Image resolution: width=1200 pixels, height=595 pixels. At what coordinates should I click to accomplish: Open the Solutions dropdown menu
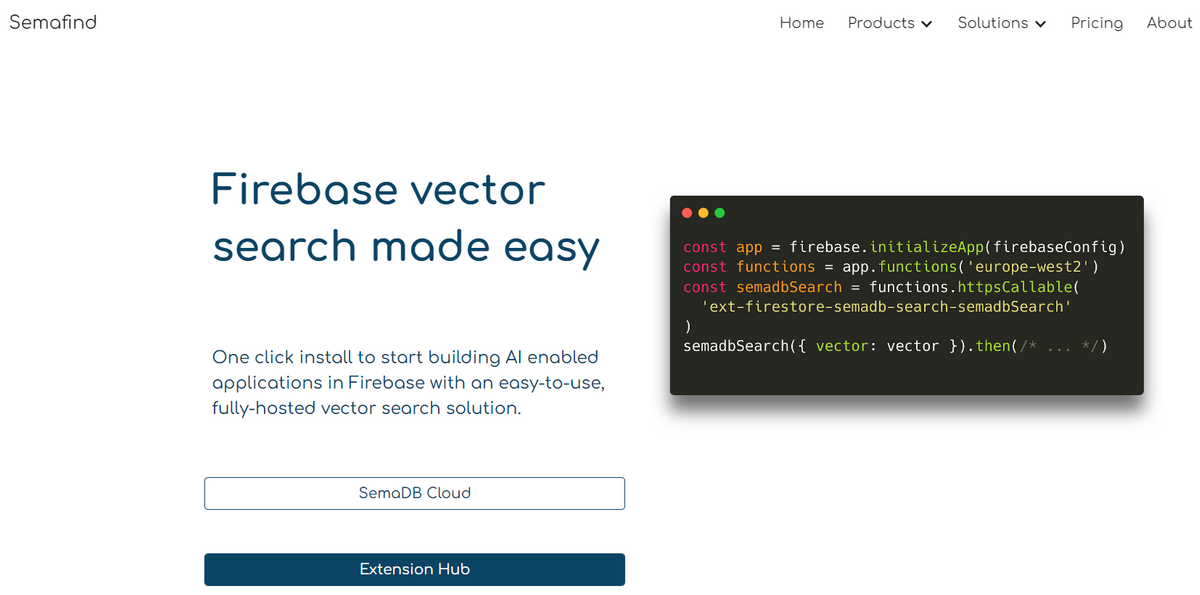point(993,22)
